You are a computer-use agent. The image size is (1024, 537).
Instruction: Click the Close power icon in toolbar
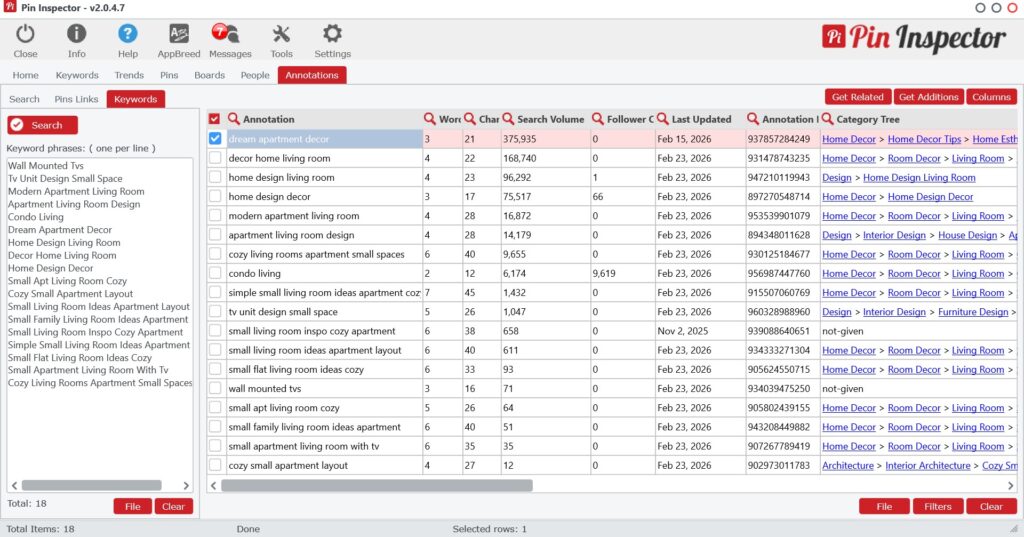click(x=25, y=34)
